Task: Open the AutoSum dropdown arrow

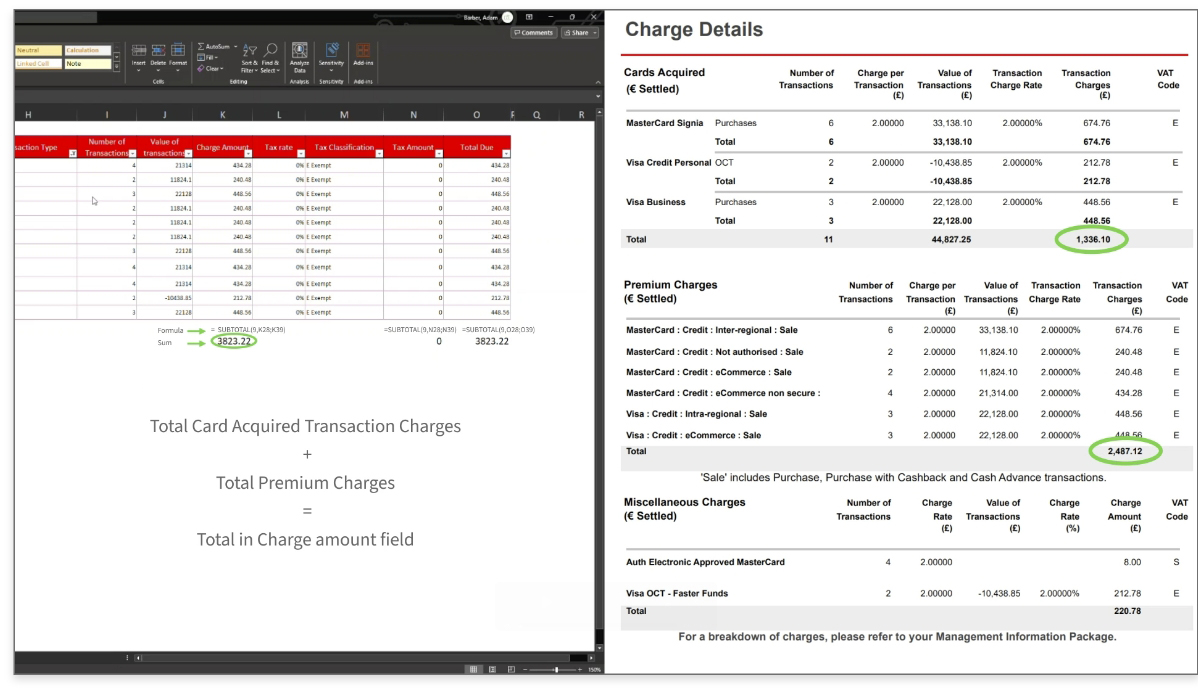Action: pyautogui.click(x=235, y=47)
